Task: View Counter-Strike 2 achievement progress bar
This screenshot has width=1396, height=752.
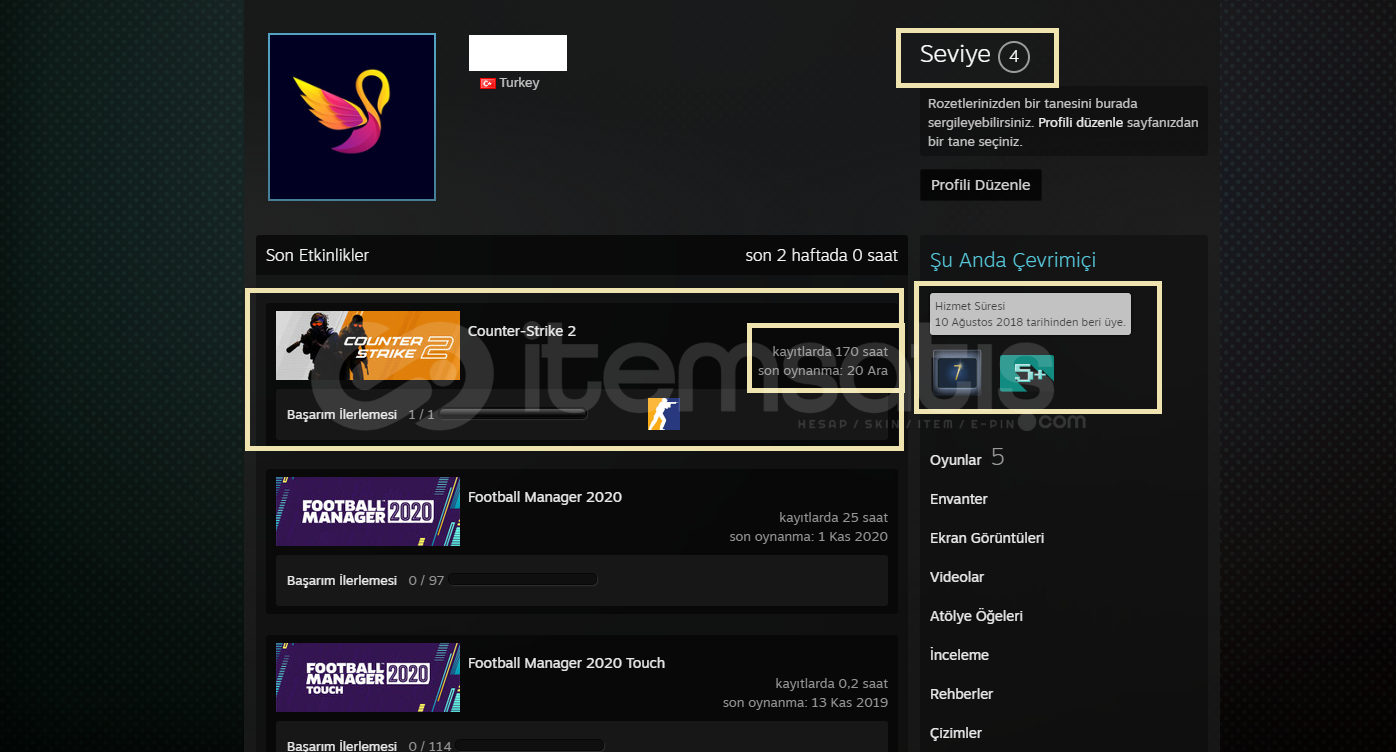Action: click(x=513, y=413)
